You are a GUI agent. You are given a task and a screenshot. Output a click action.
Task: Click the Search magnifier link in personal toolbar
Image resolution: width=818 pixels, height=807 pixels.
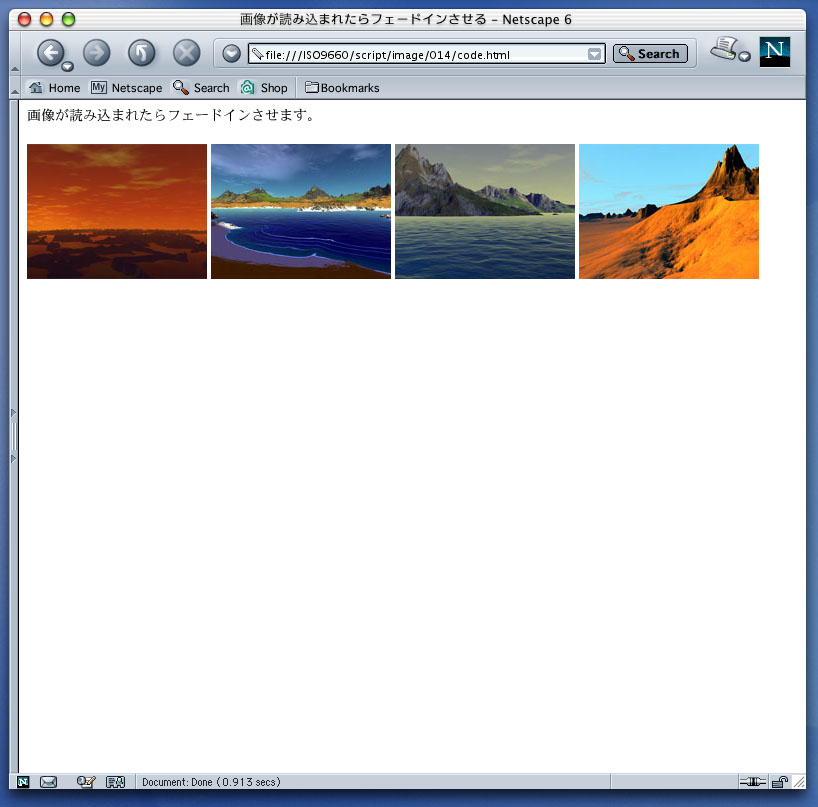(201, 88)
